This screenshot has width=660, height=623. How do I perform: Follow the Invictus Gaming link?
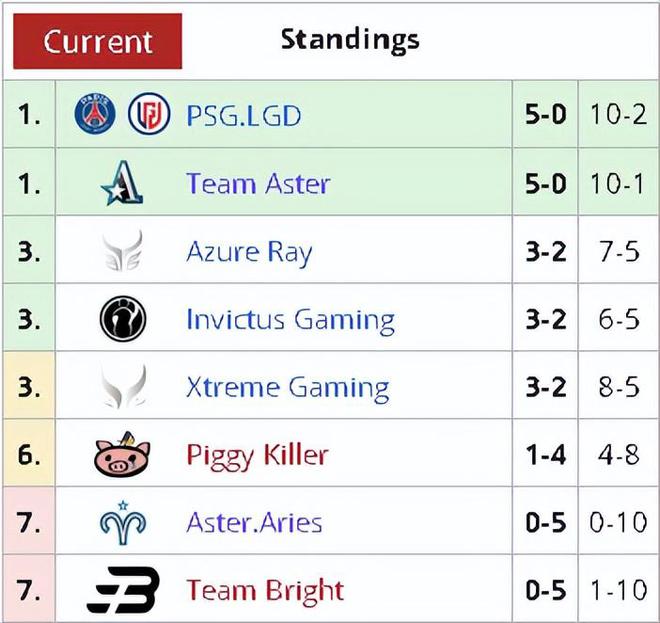(290, 320)
